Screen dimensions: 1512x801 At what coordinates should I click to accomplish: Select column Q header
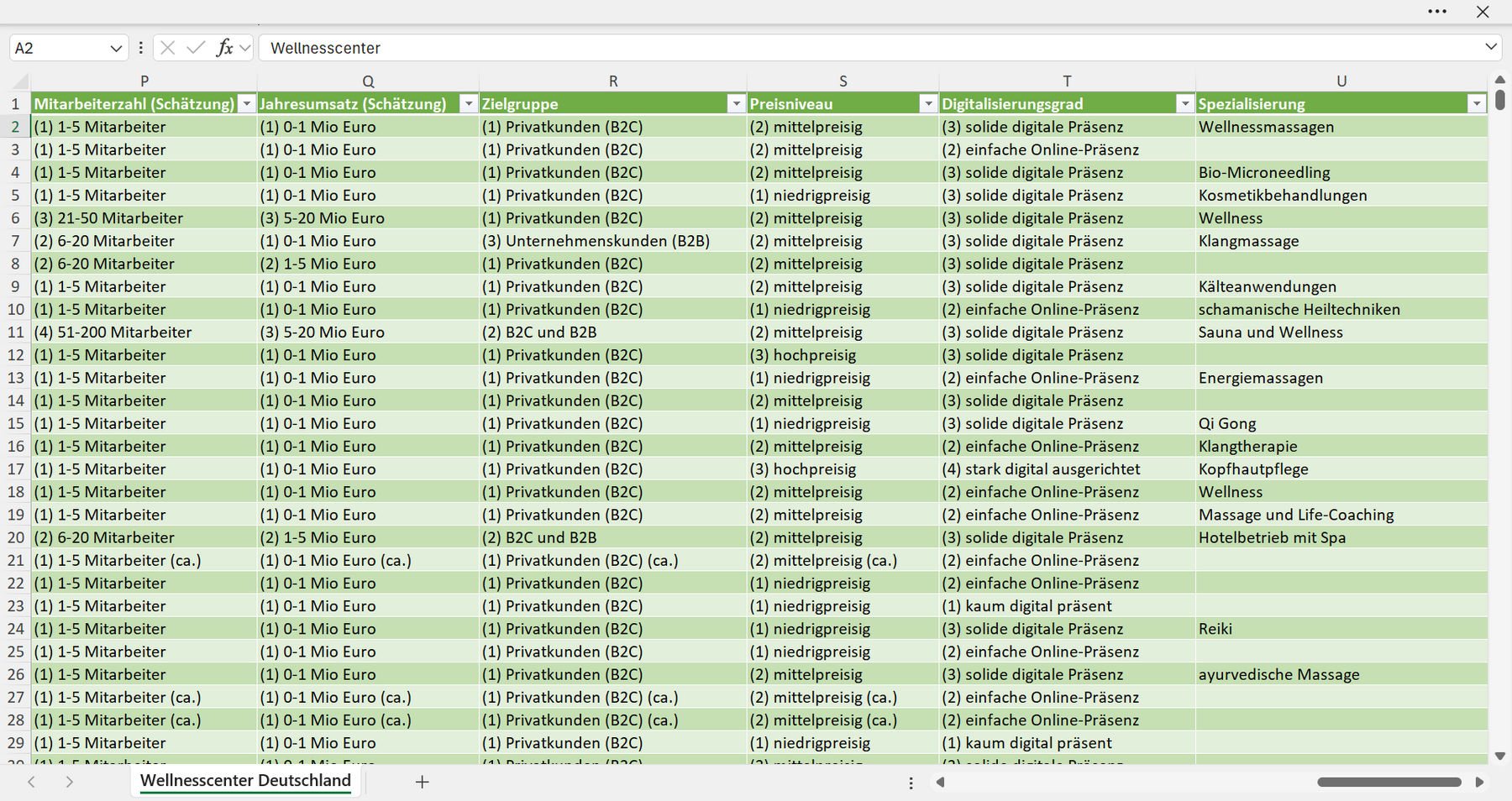(x=368, y=81)
